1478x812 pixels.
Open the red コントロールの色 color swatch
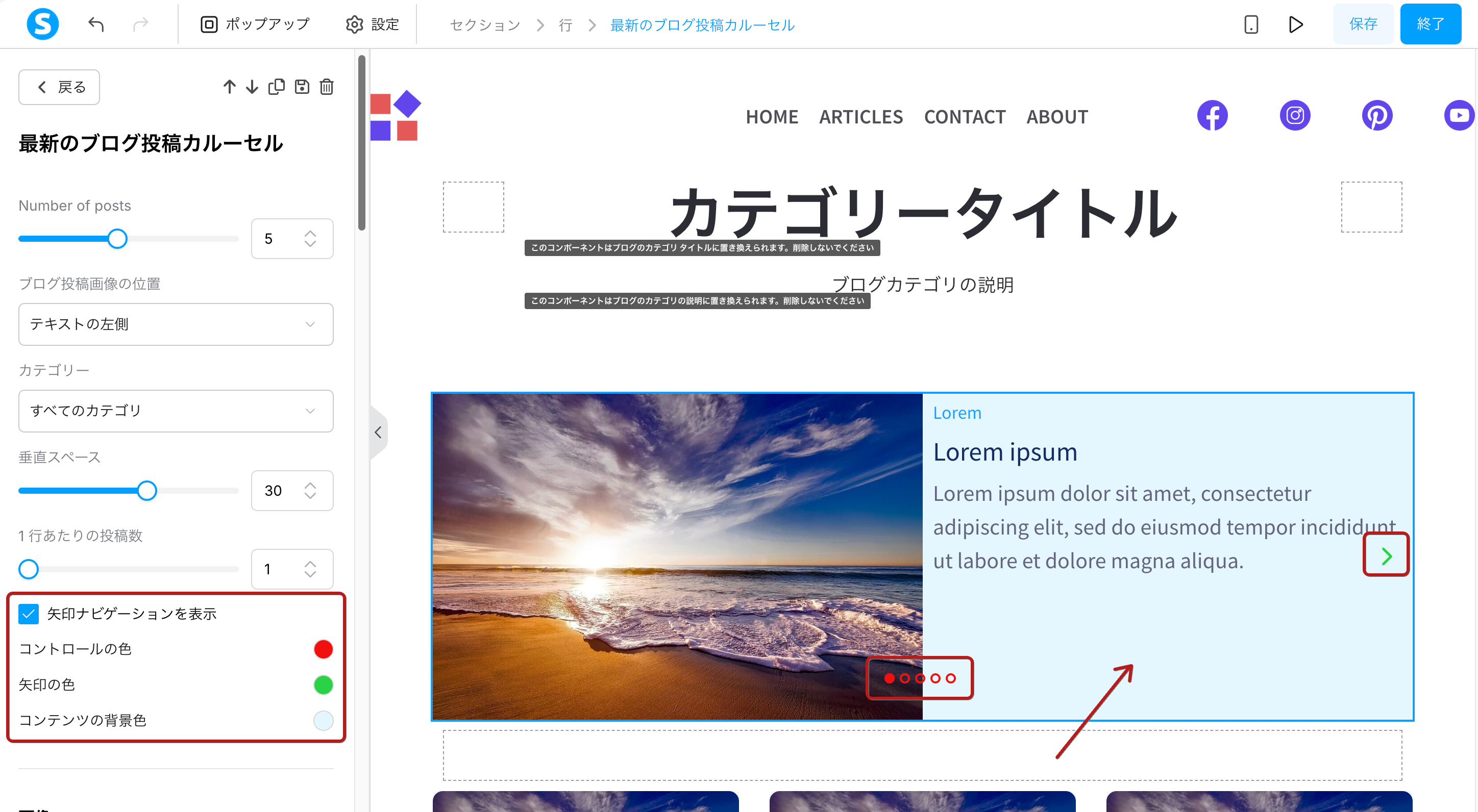coord(323,649)
